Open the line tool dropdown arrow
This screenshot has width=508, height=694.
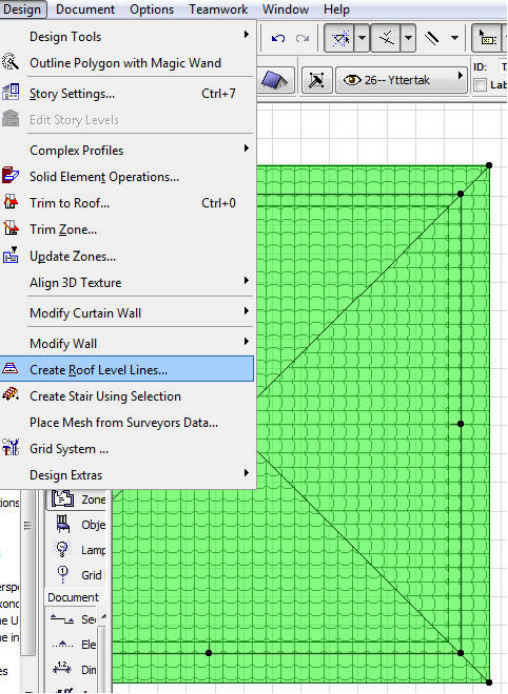pyautogui.click(x=454, y=39)
